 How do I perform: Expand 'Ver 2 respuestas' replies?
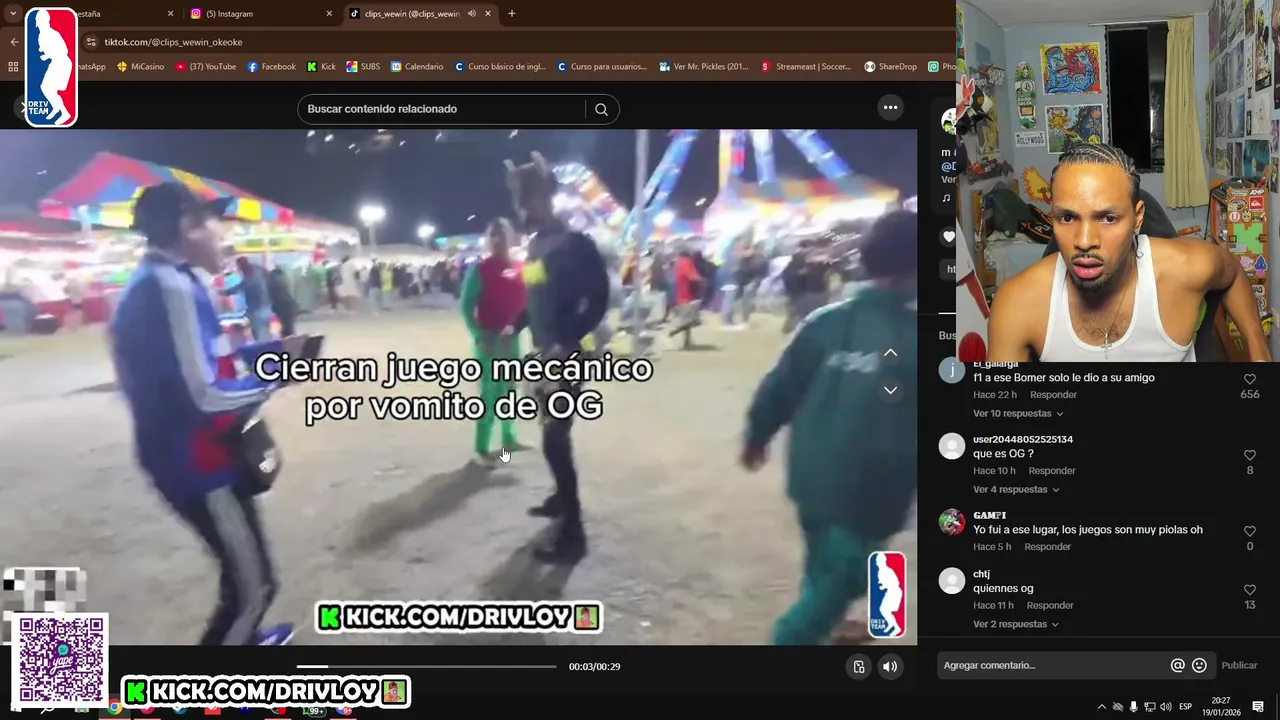pos(1016,625)
